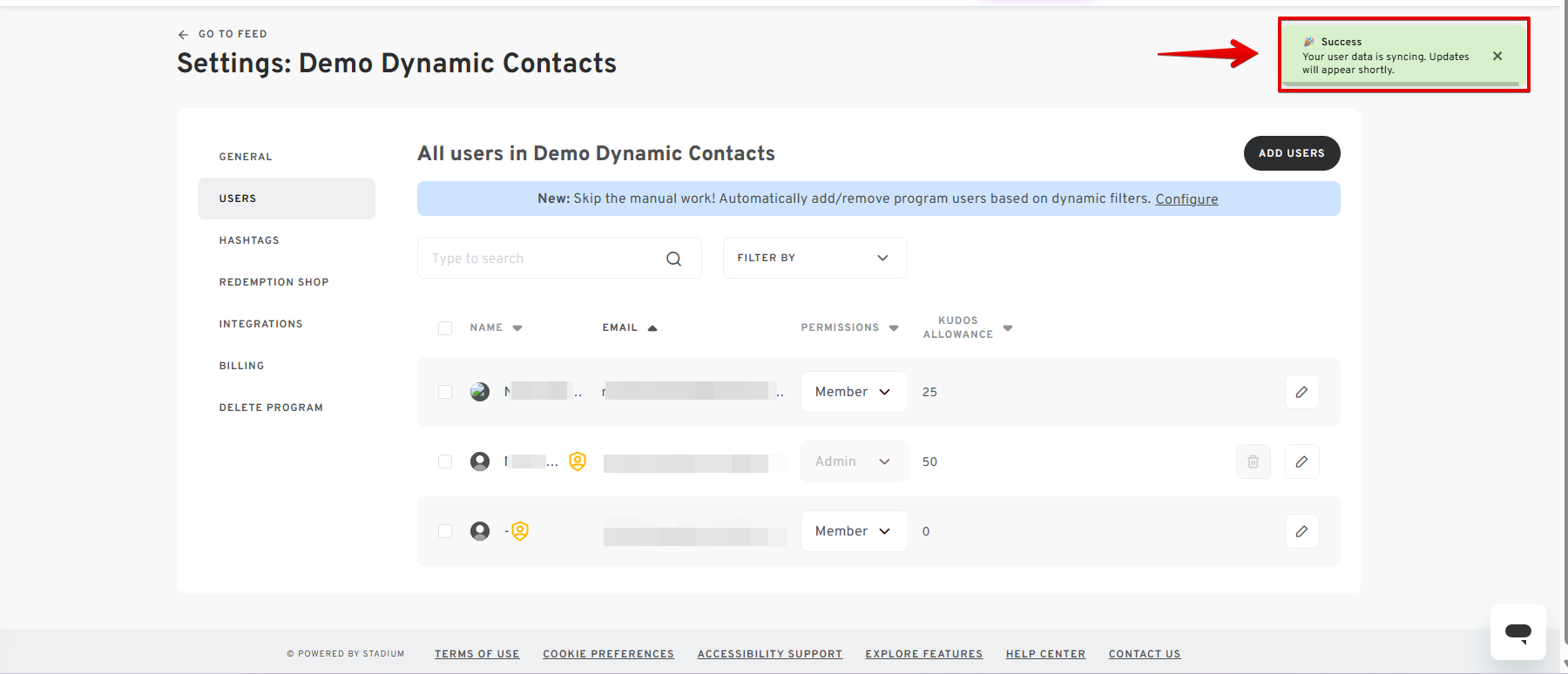The height and width of the screenshot is (674, 1568).
Task: Go to the Redemption Shop section
Action: tap(274, 282)
